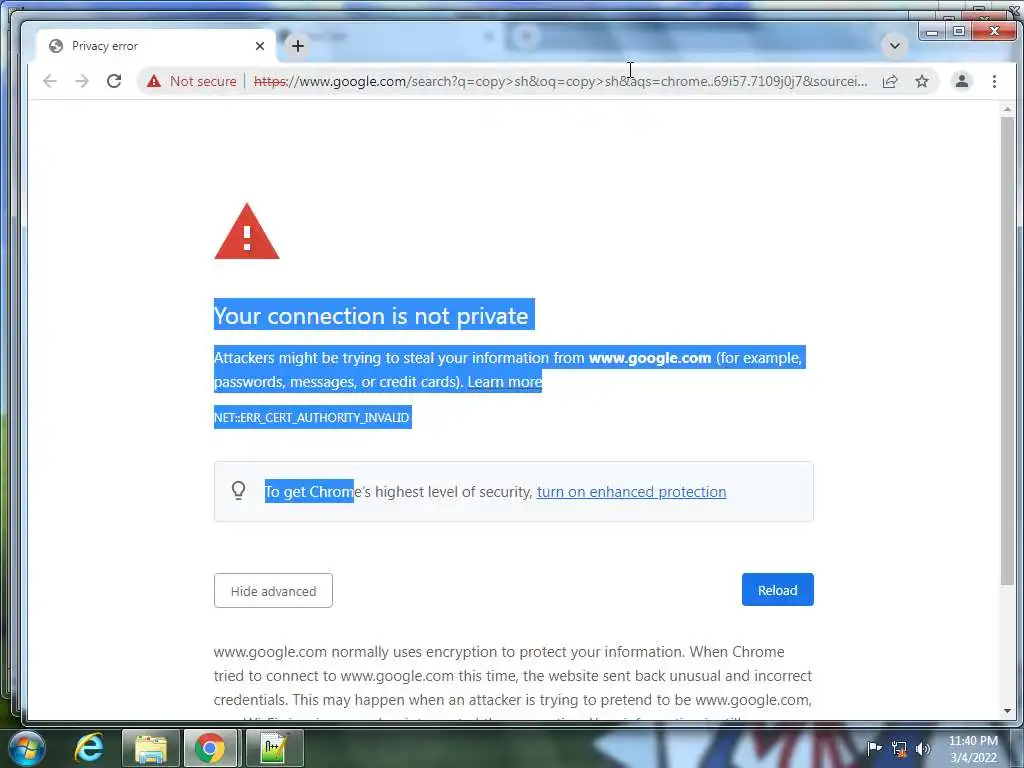Click the Your connection is not private heading

[x=374, y=315]
